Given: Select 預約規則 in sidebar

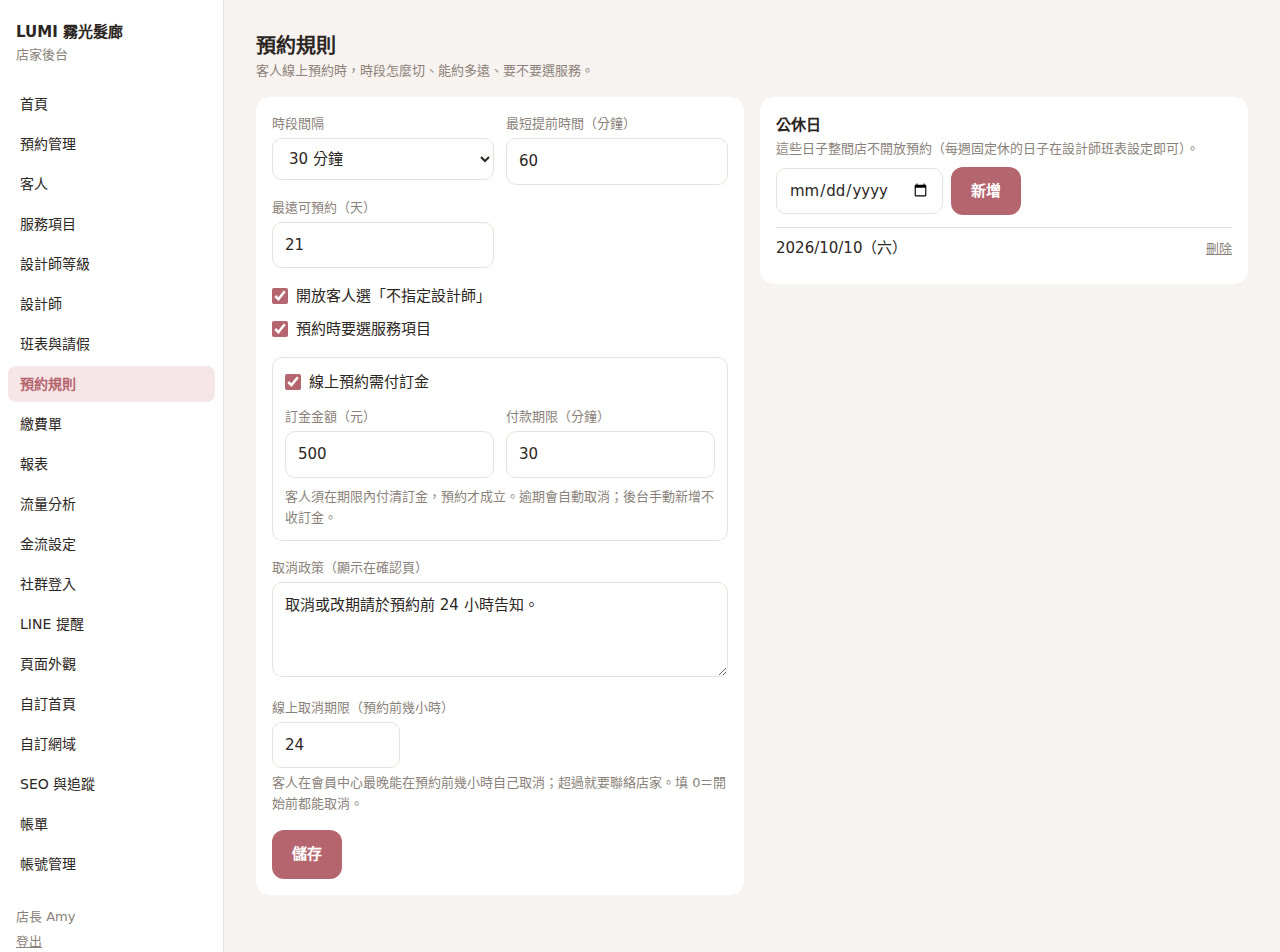Looking at the screenshot, I should [x=111, y=384].
